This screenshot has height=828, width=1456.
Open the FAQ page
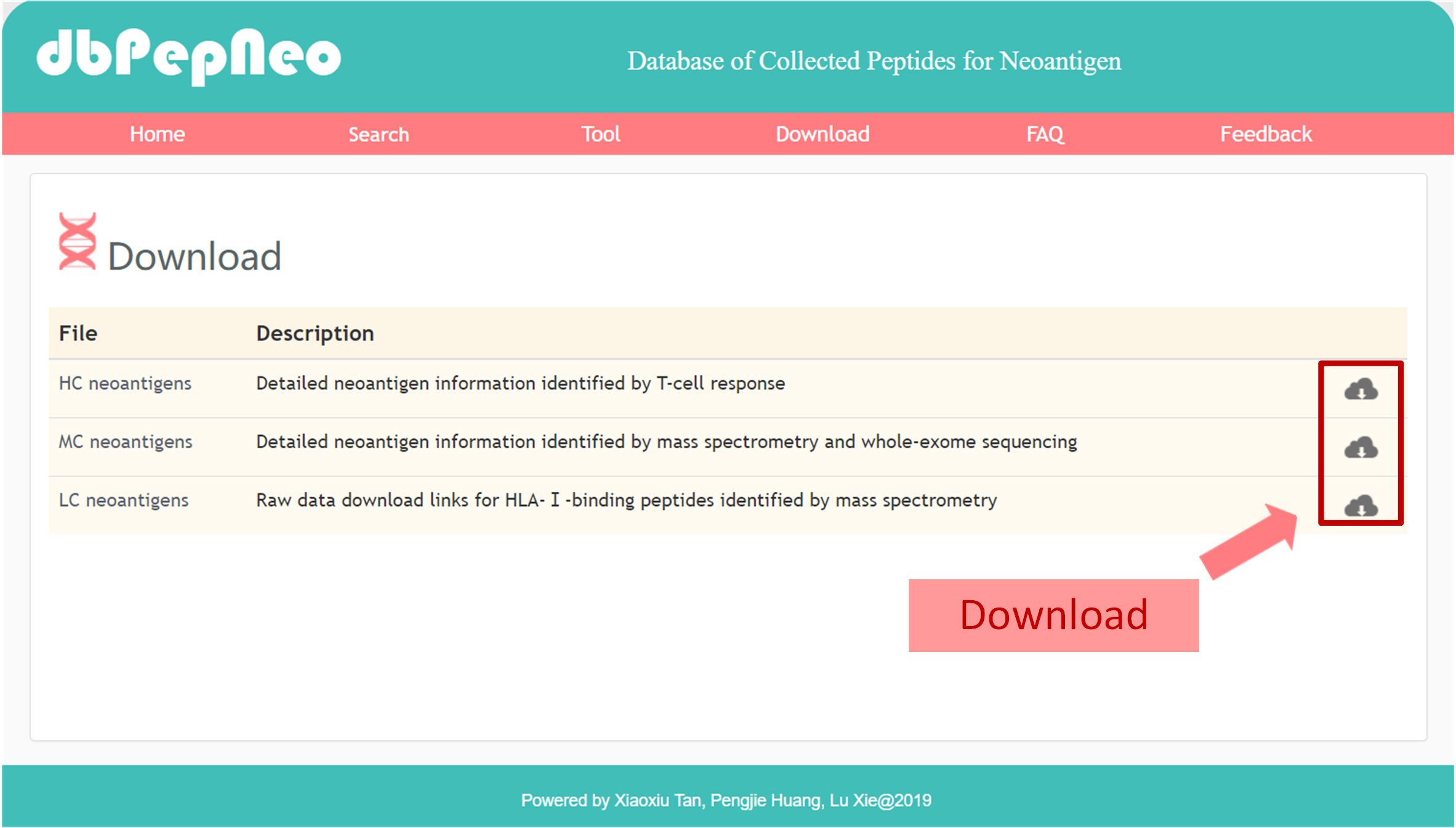pos(1045,134)
